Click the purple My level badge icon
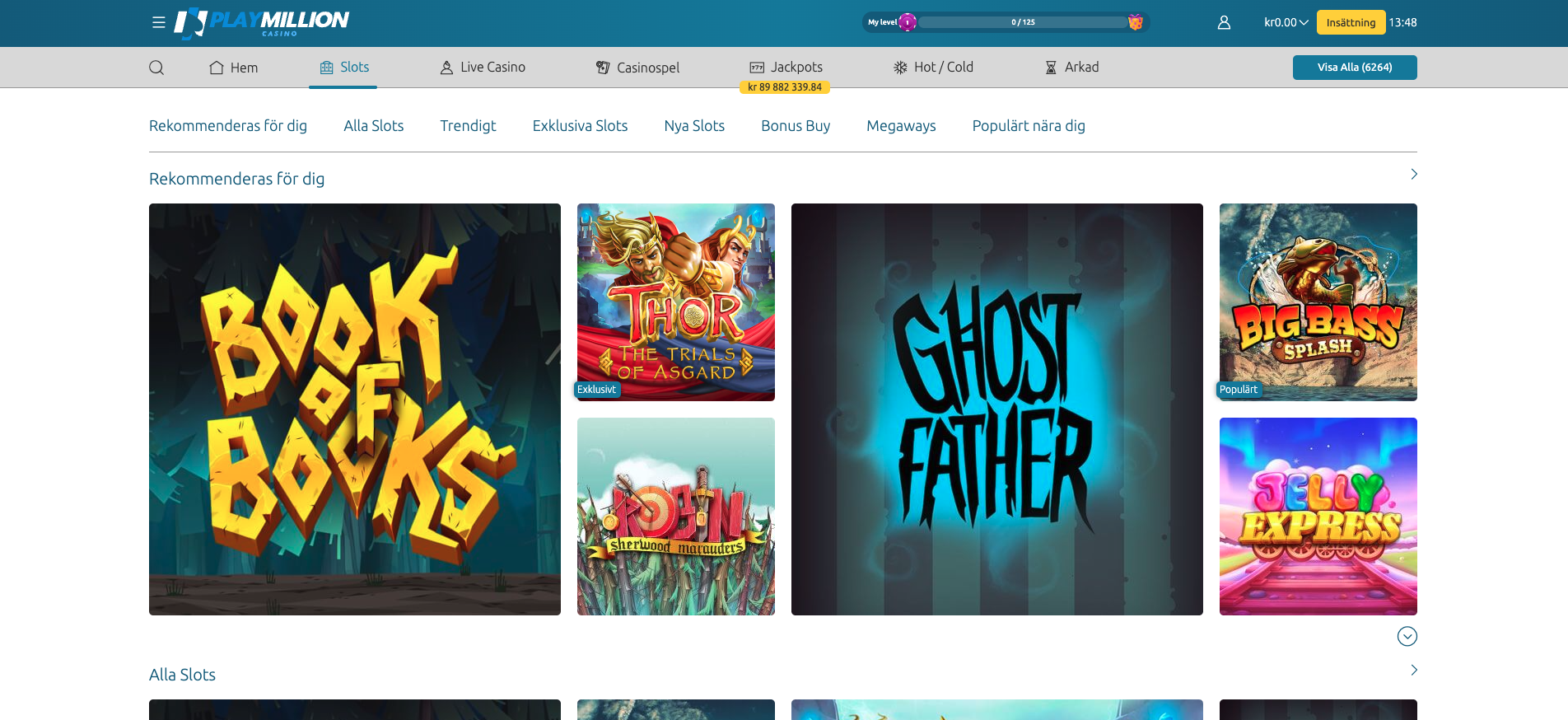1568x720 pixels. 908,22
